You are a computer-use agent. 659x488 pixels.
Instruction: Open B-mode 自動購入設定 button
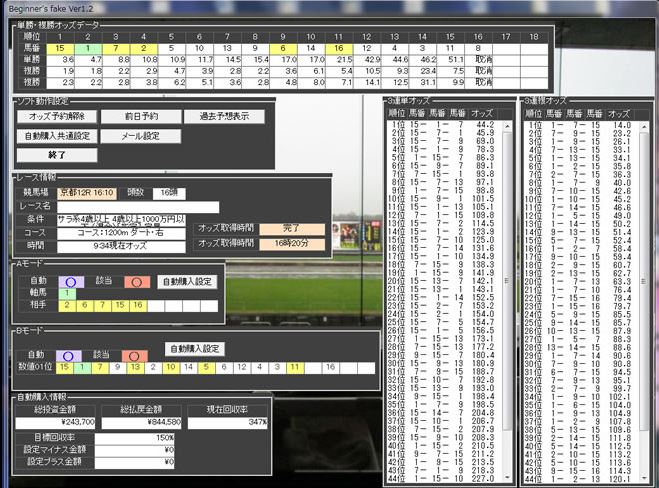pyautogui.click(x=195, y=349)
